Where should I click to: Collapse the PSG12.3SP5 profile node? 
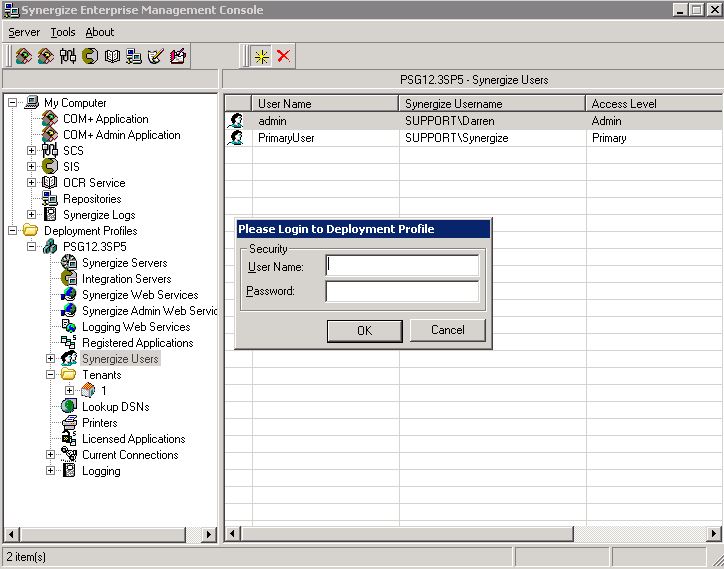(x=31, y=246)
